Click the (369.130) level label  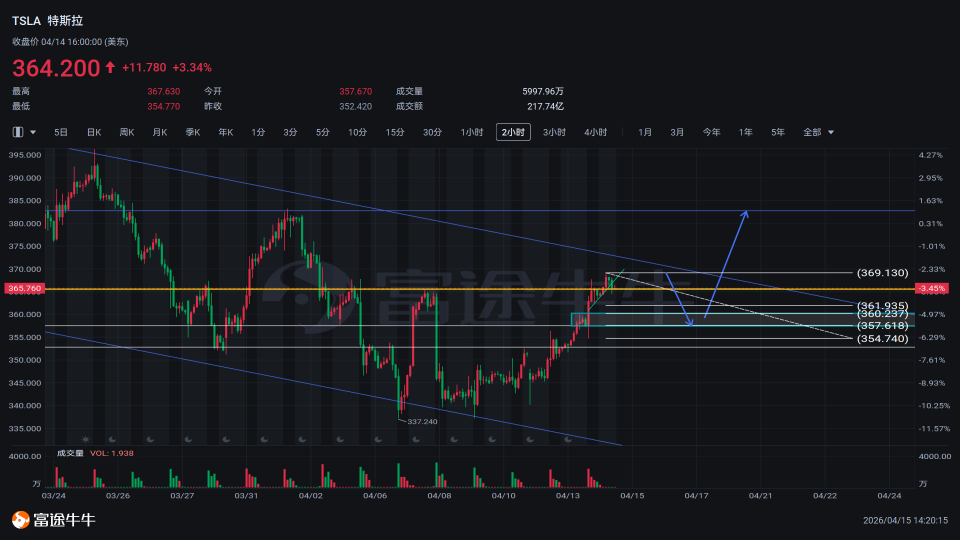pyautogui.click(x=883, y=272)
